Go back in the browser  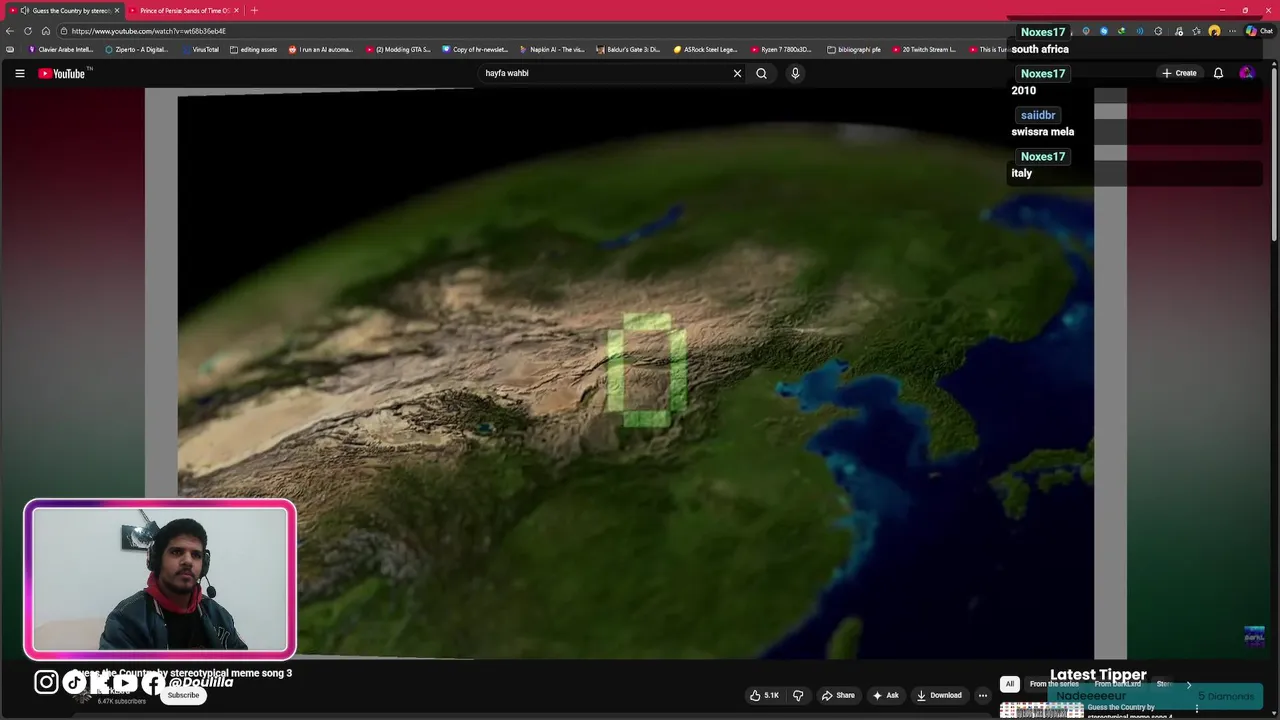[x=10, y=31]
